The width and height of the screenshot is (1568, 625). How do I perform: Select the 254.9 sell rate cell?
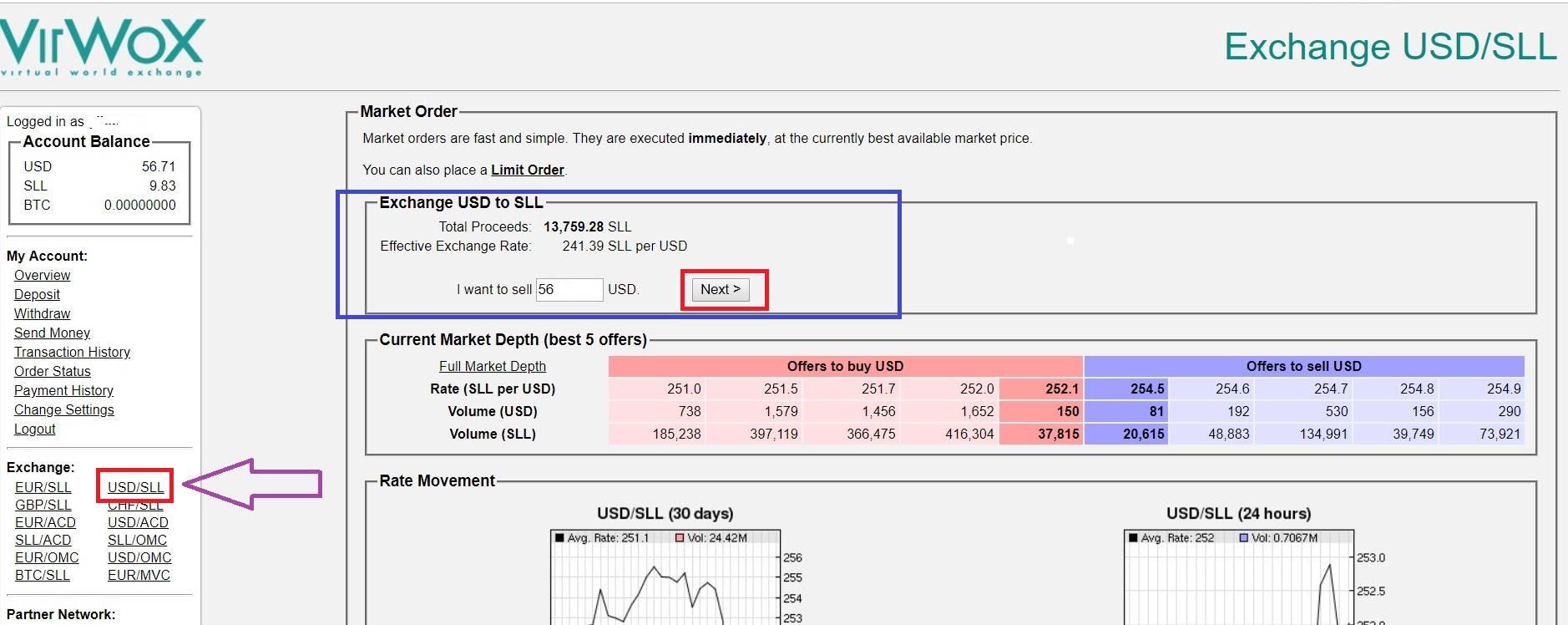point(1482,389)
